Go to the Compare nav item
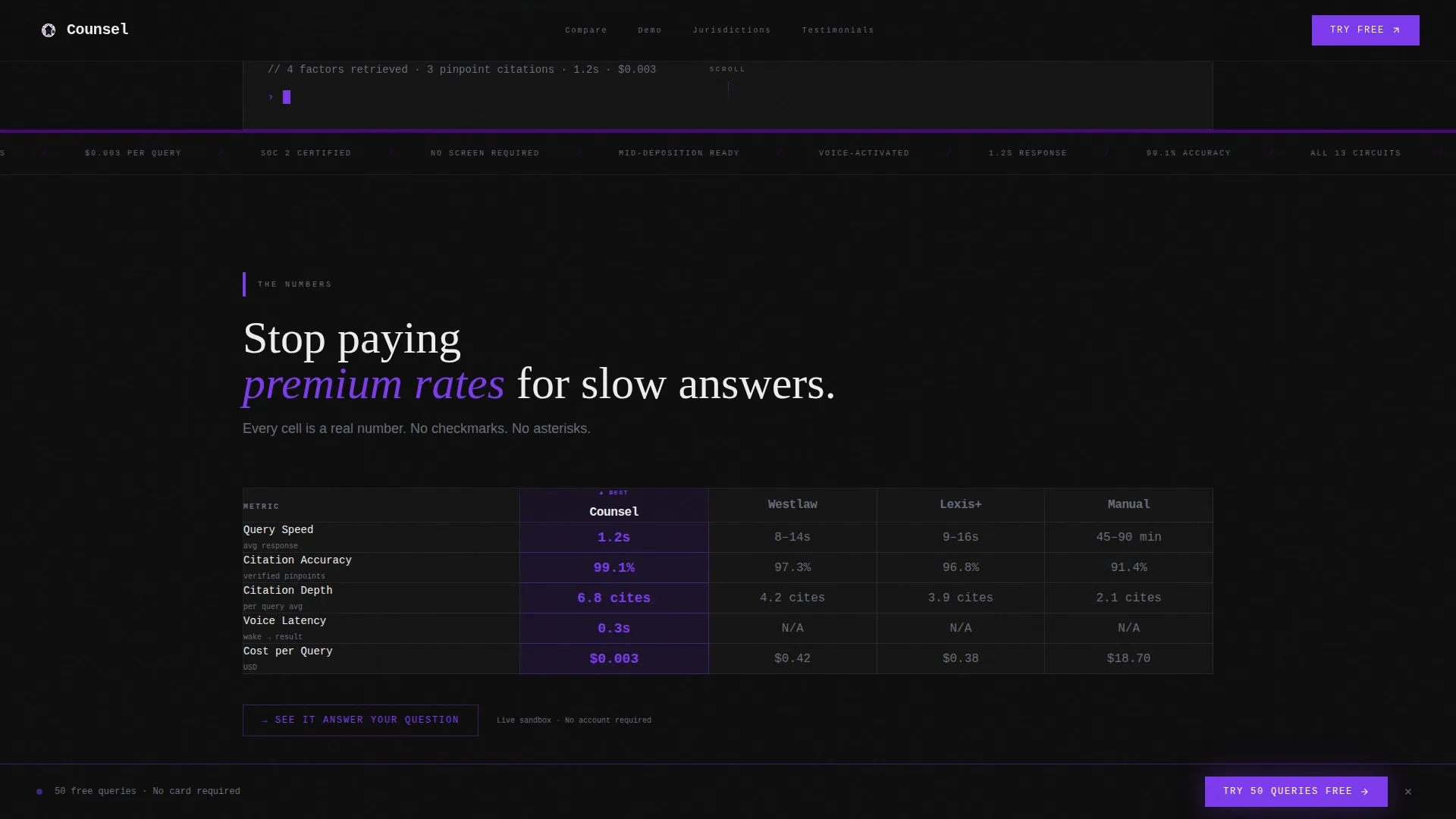Viewport: 1456px width, 819px height. (586, 30)
